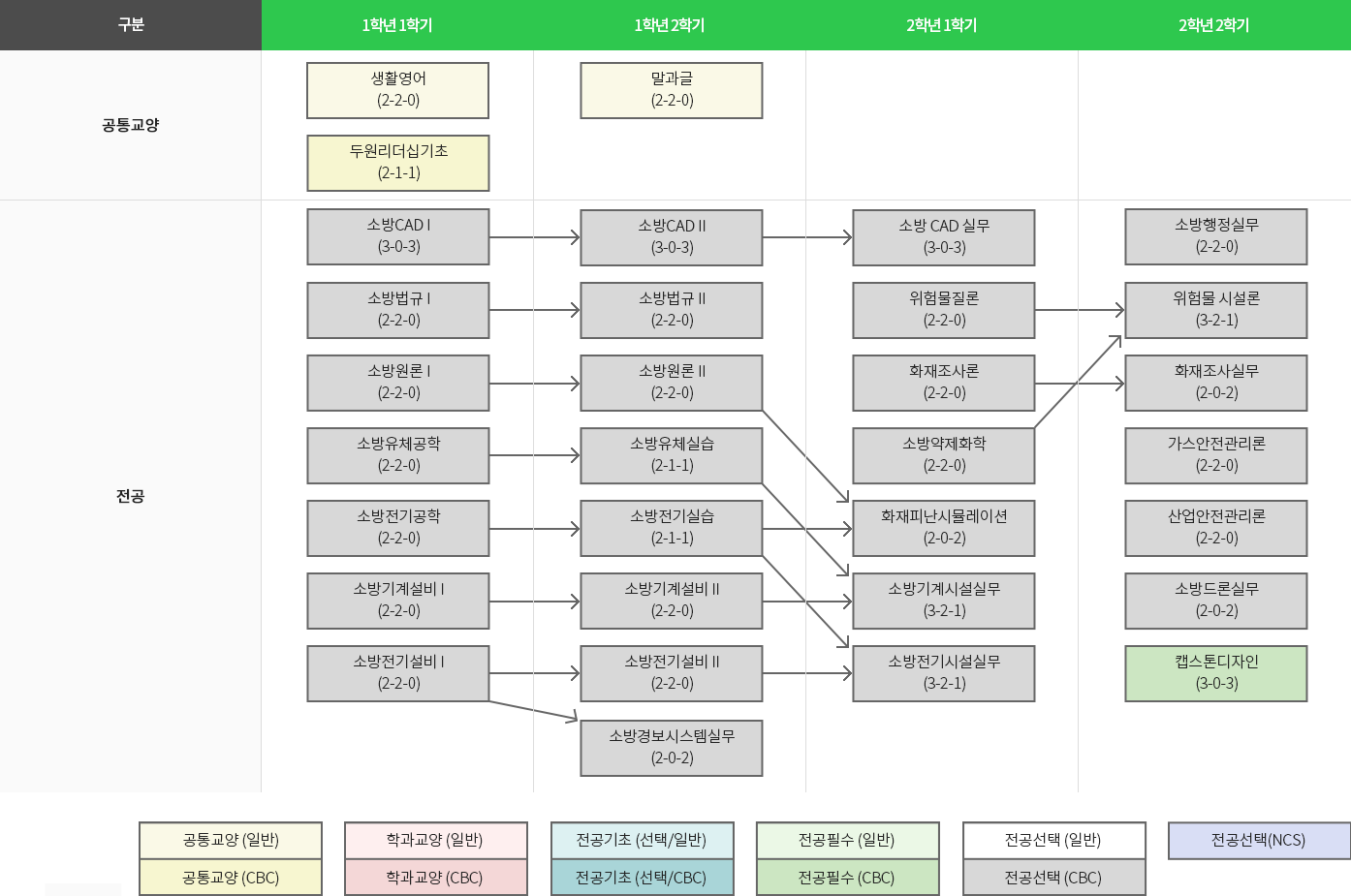Choose the 소방 CAD 실무 course box
1351x896 pixels.
coord(944,236)
